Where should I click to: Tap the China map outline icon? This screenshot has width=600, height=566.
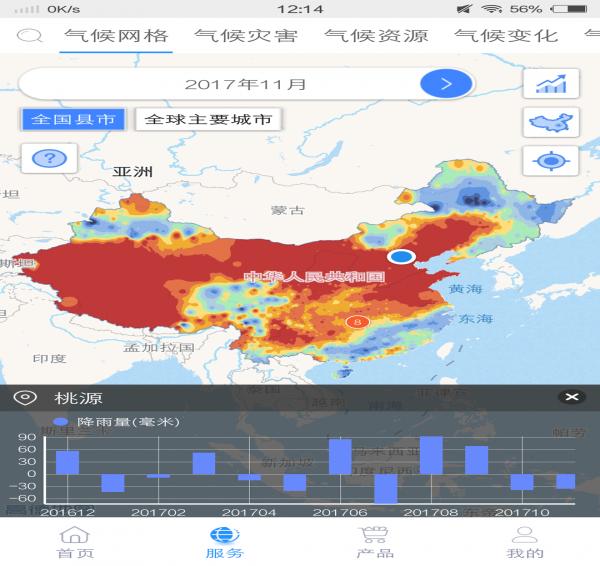point(551,122)
